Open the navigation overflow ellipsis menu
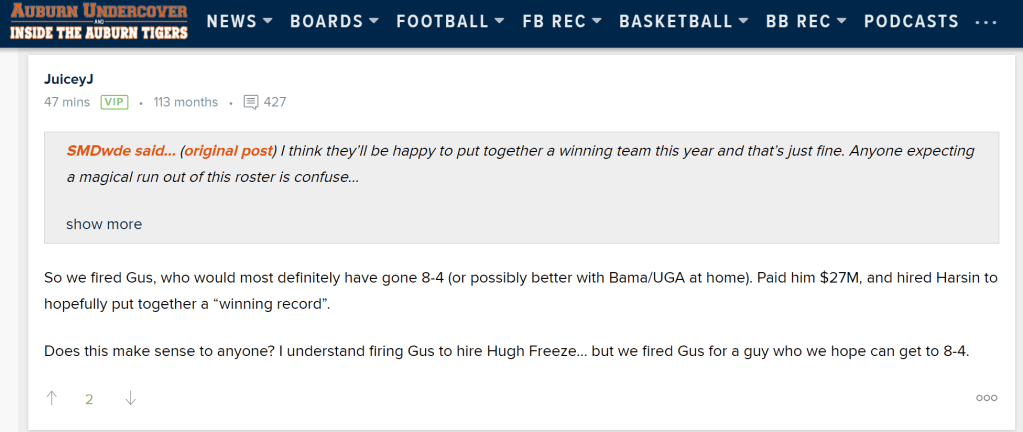Image resolution: width=1023 pixels, height=432 pixels. tap(985, 22)
